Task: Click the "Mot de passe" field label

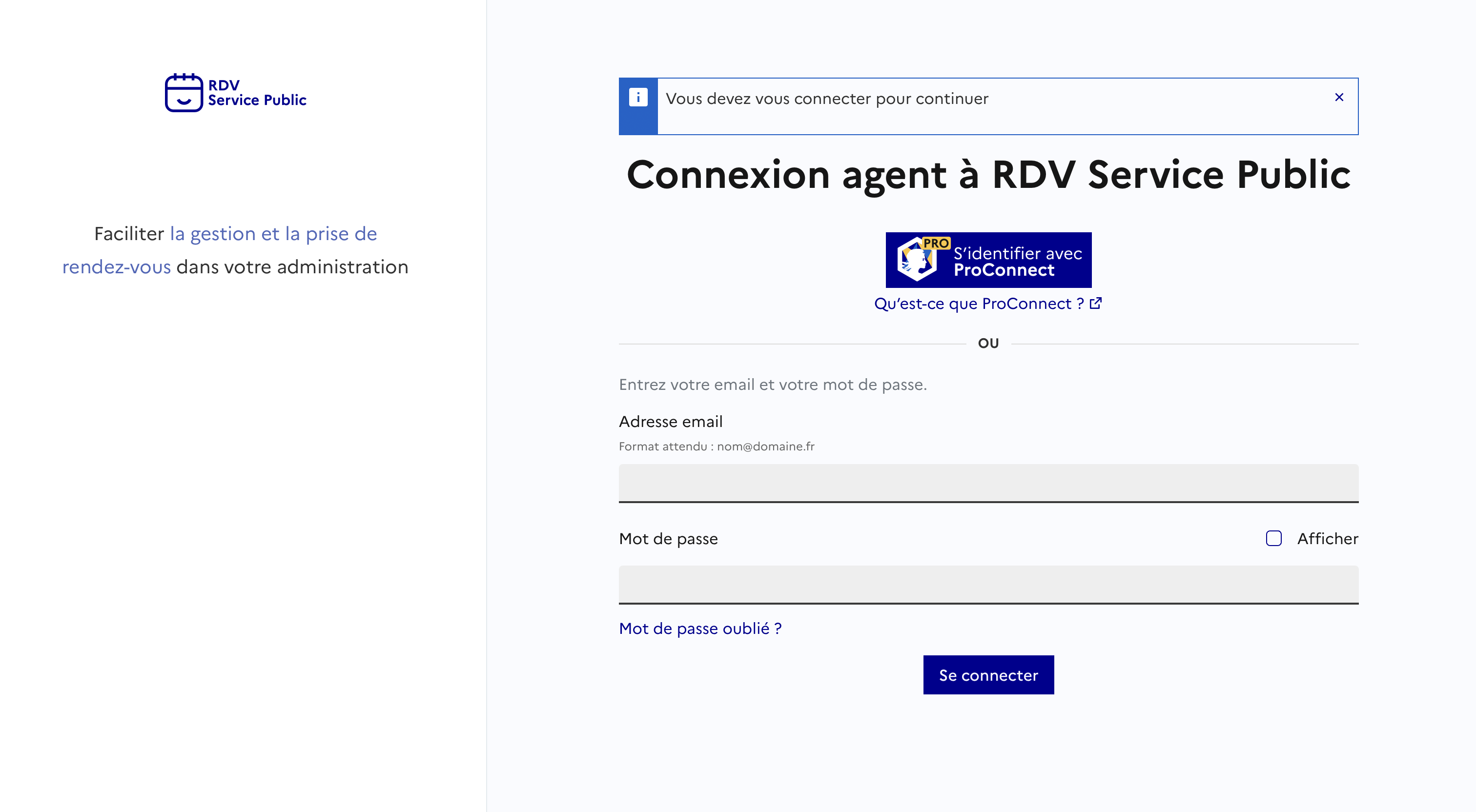Action: coord(668,539)
